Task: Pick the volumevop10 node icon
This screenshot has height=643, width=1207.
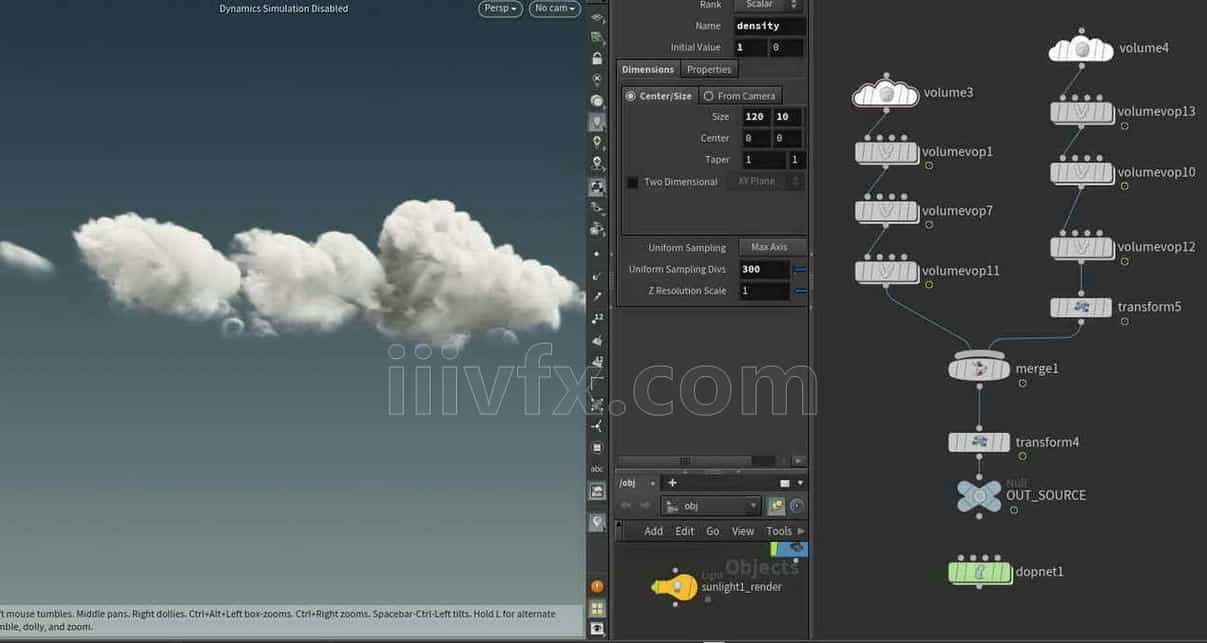Action: pyautogui.click(x=1081, y=172)
